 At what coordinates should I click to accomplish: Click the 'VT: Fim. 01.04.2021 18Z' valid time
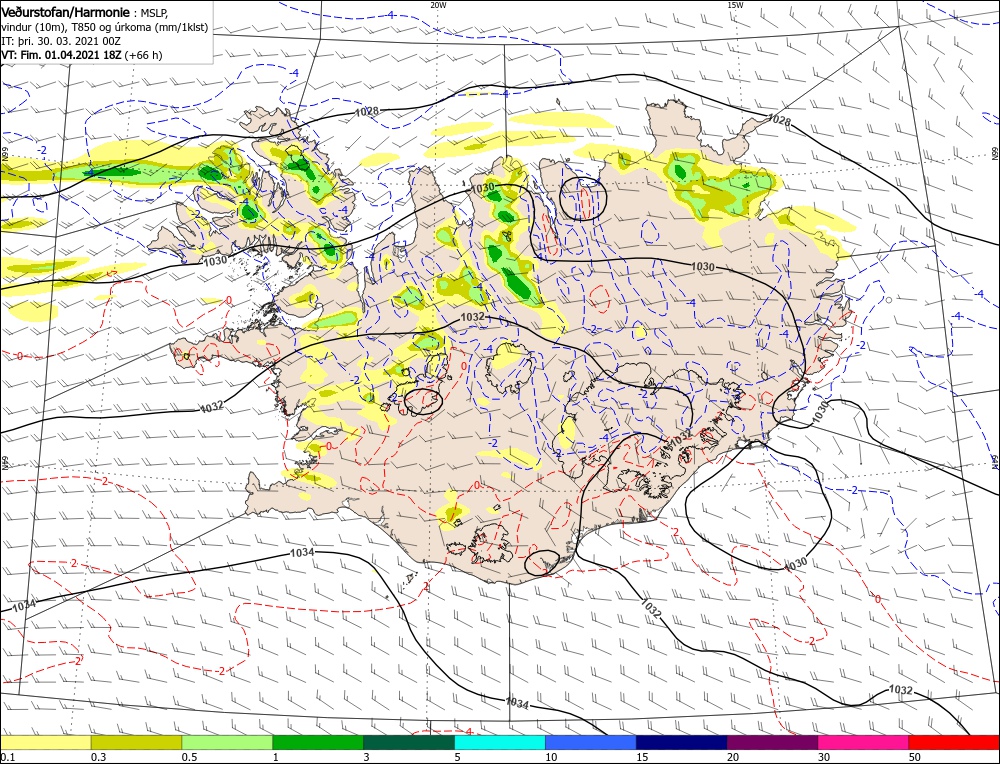pyautogui.click(x=61, y=55)
